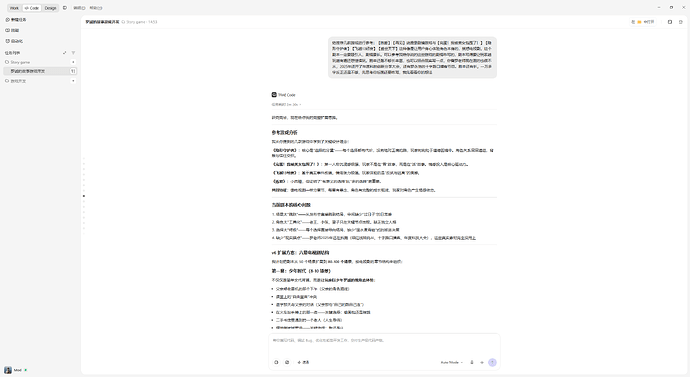Switch to the Code mode tab
Viewport: 690px width, 377px height.
tap(32, 8)
